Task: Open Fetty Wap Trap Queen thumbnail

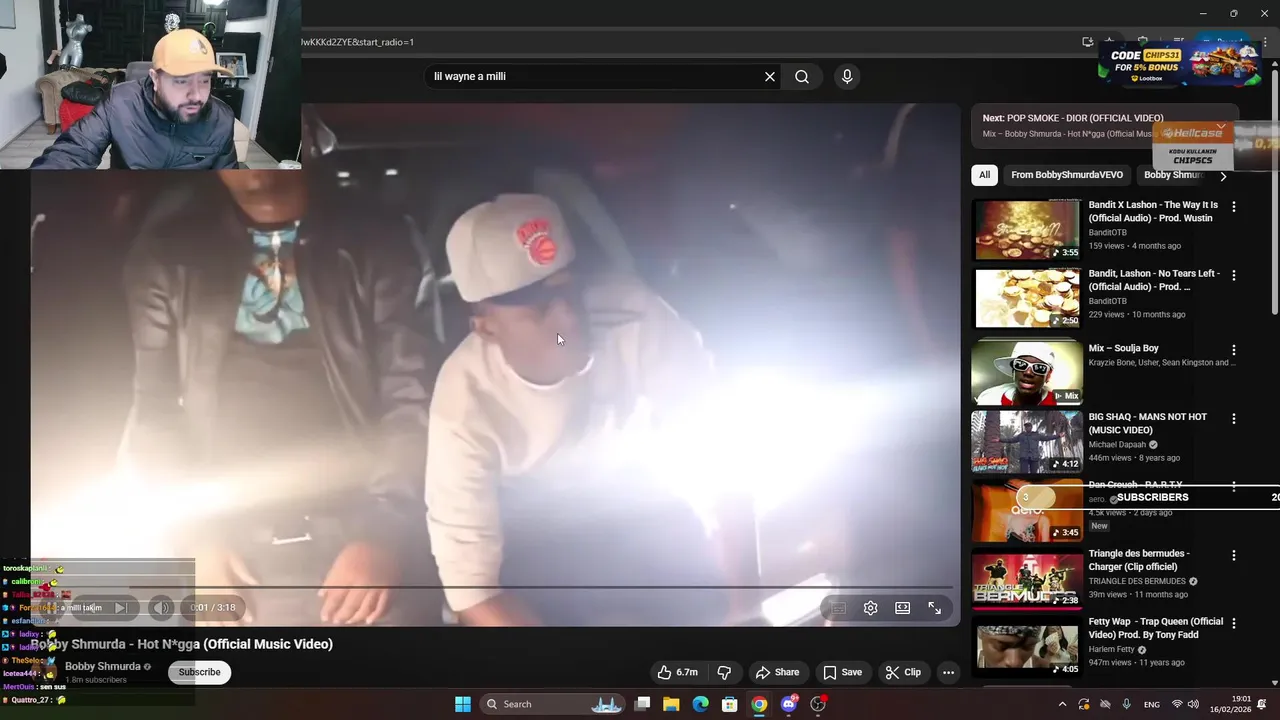Action: click(x=1027, y=645)
